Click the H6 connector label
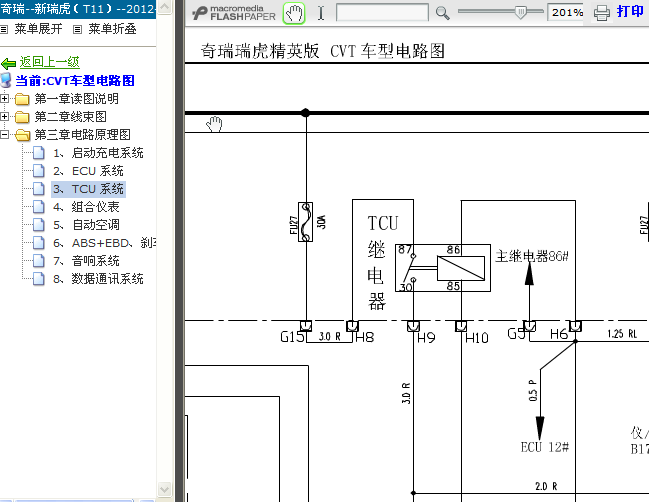The height and width of the screenshot is (502, 649). pyautogui.click(x=559, y=334)
